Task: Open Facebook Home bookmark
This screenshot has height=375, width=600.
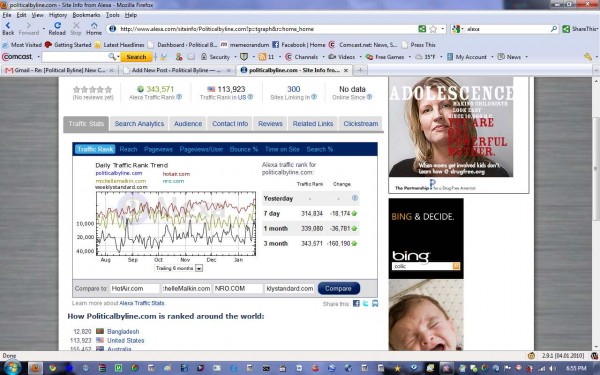Action: click(x=298, y=45)
